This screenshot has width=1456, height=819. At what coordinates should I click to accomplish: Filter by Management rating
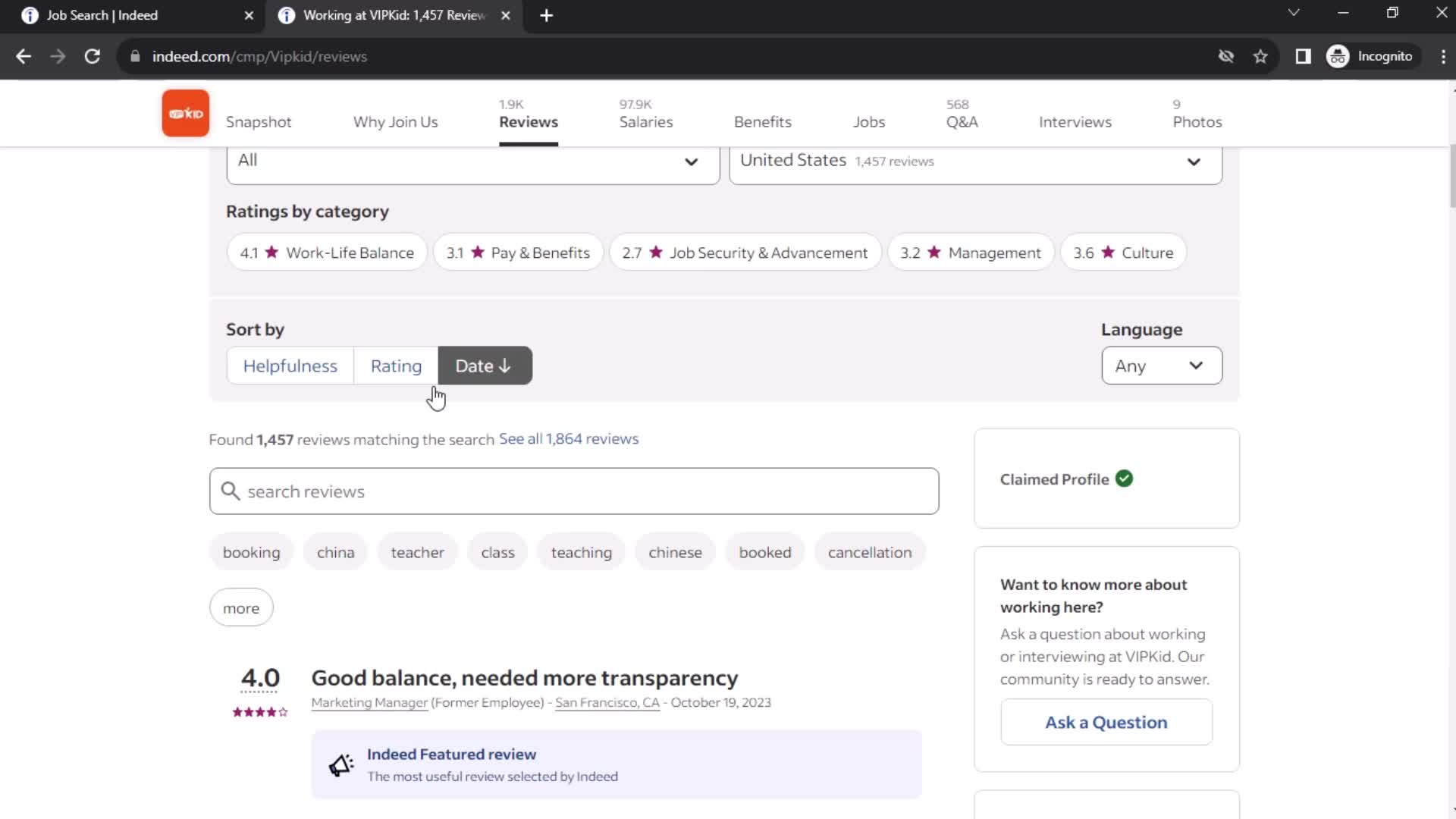[971, 253]
